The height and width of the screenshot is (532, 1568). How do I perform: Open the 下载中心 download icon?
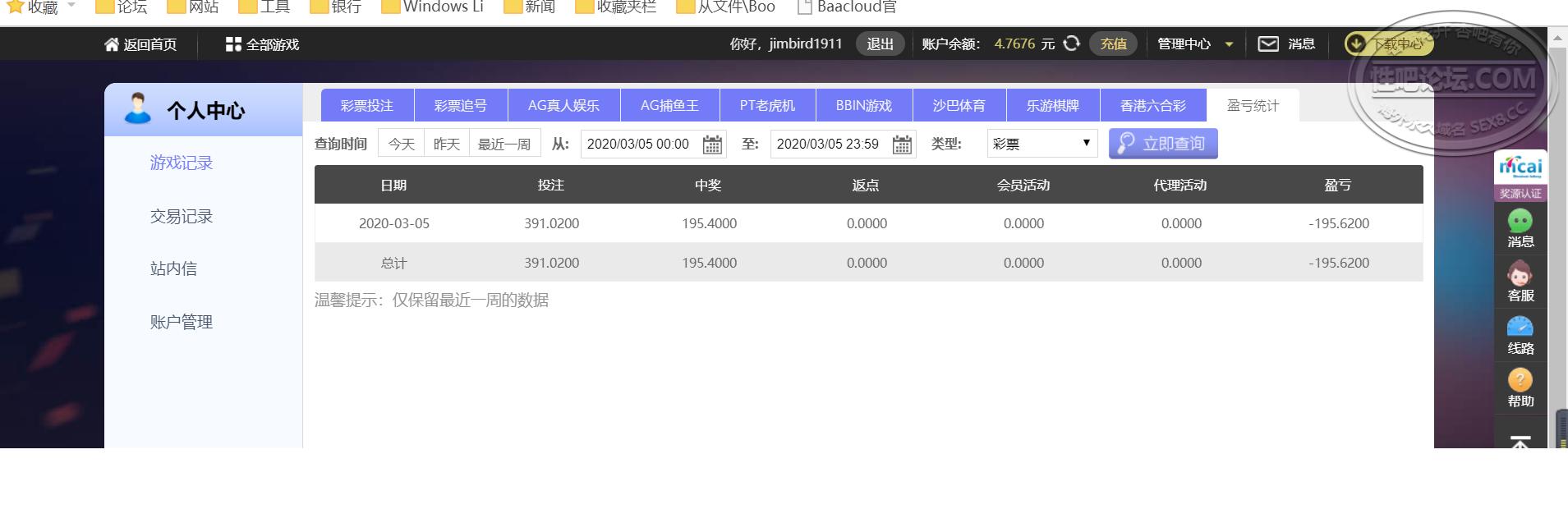[1355, 44]
